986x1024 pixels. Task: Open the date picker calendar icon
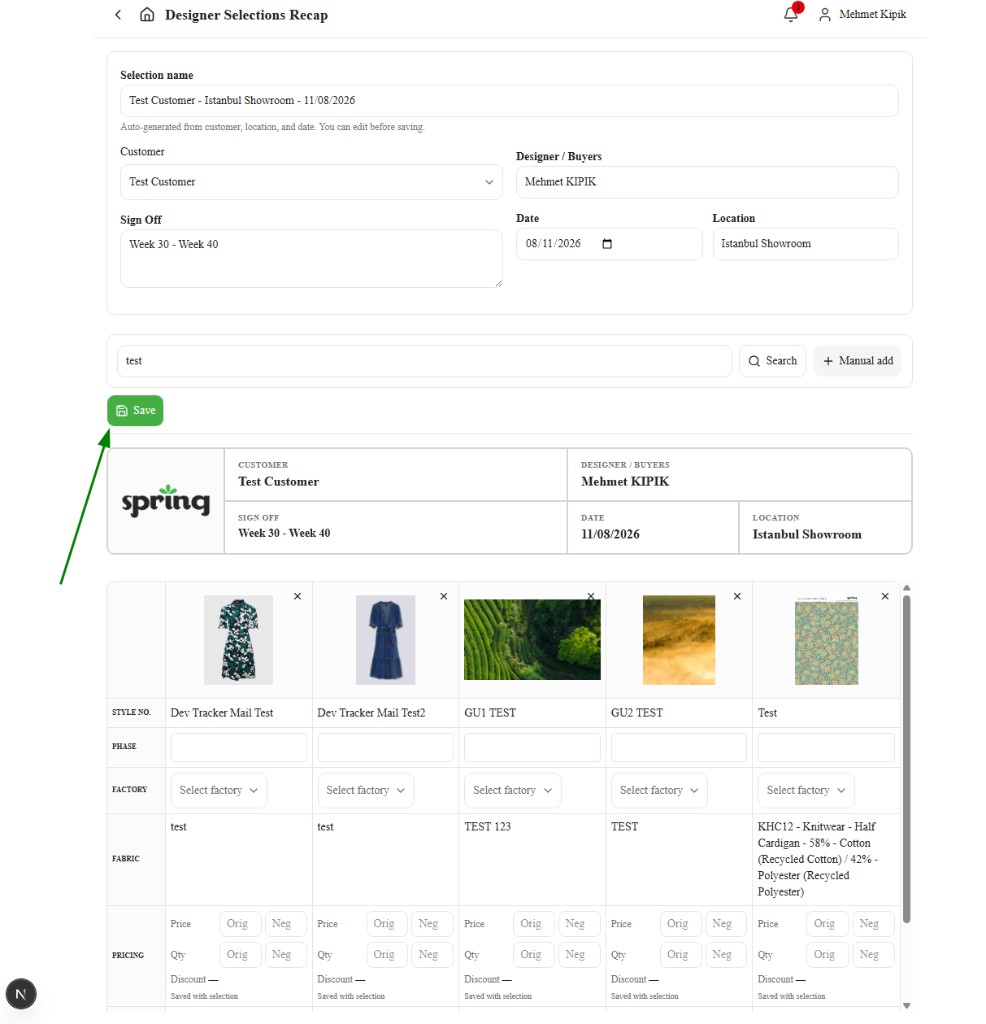coord(607,244)
